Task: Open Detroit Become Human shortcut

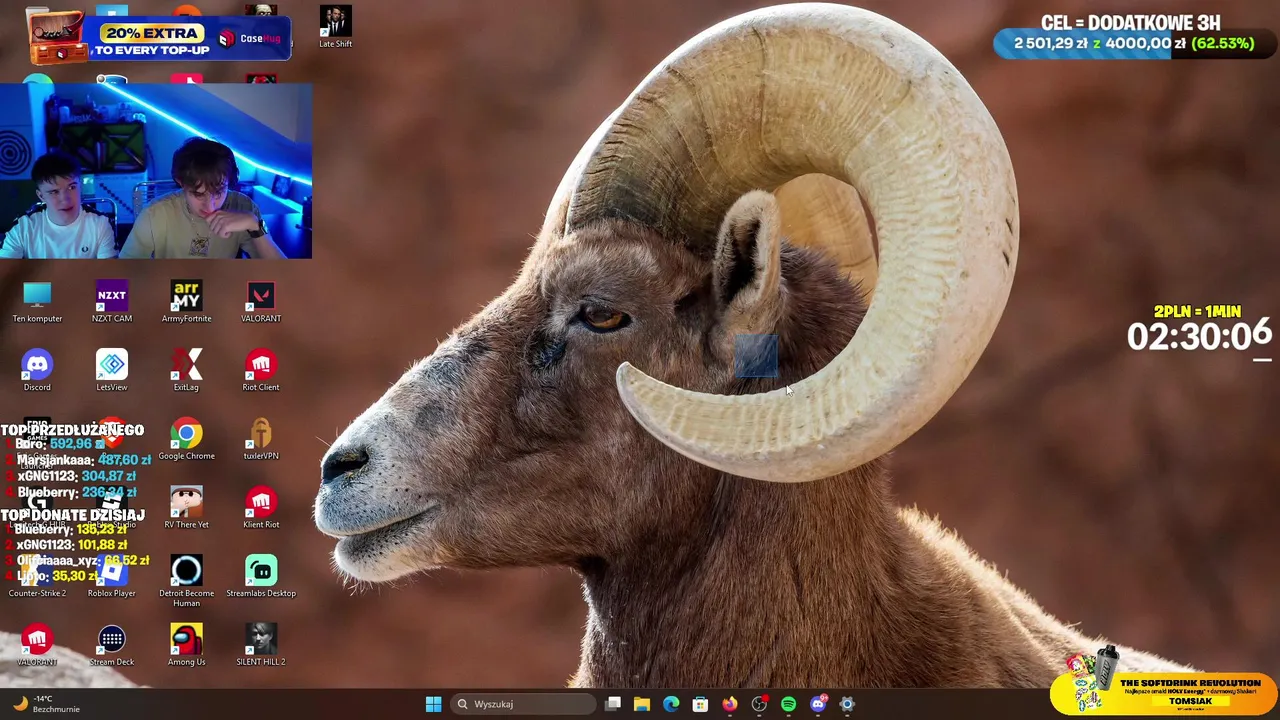Action: coord(186,581)
